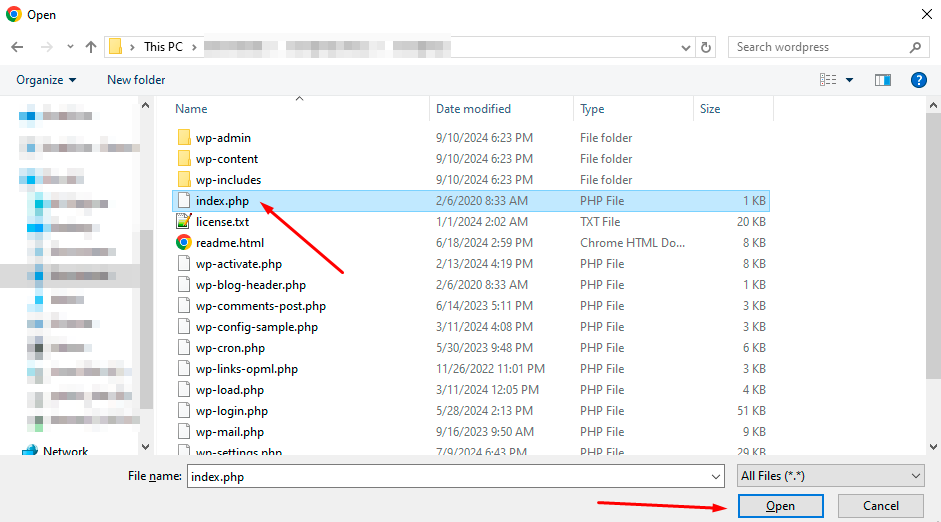Sort by the Size column header
Viewport: 941px width, 522px height.
click(x=710, y=109)
